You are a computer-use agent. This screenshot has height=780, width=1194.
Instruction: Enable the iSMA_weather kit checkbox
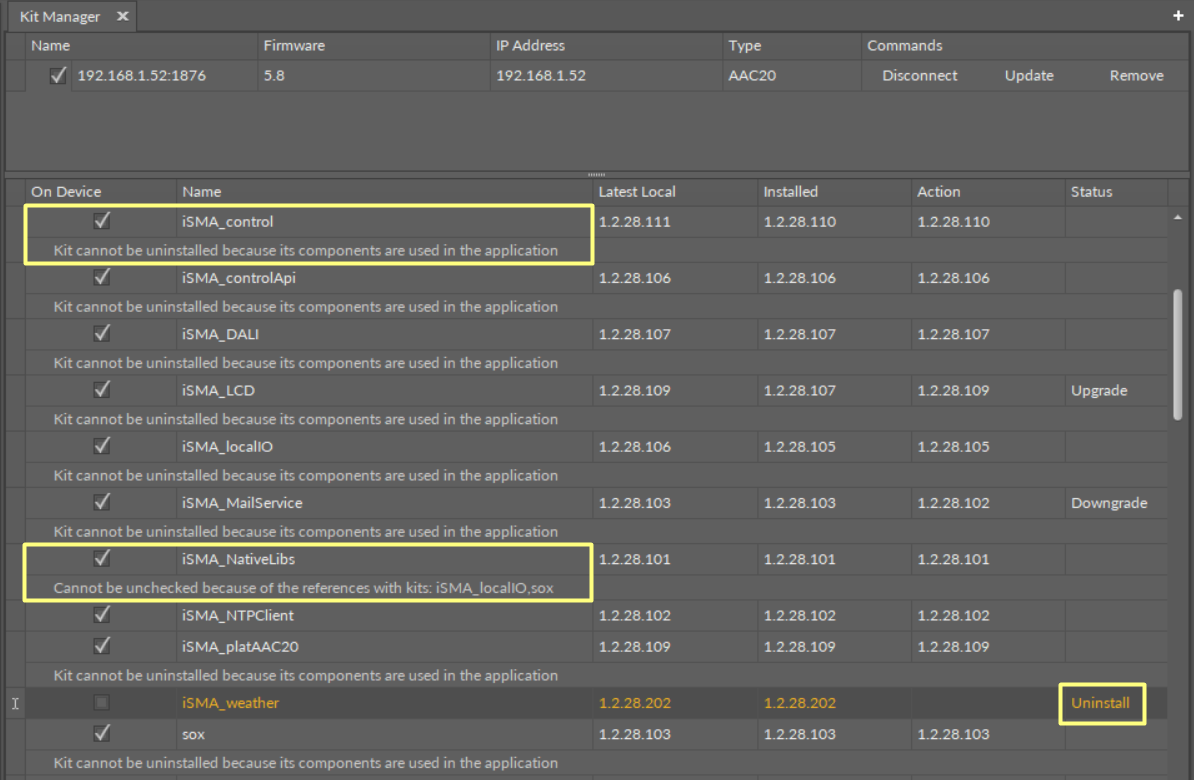point(101,703)
